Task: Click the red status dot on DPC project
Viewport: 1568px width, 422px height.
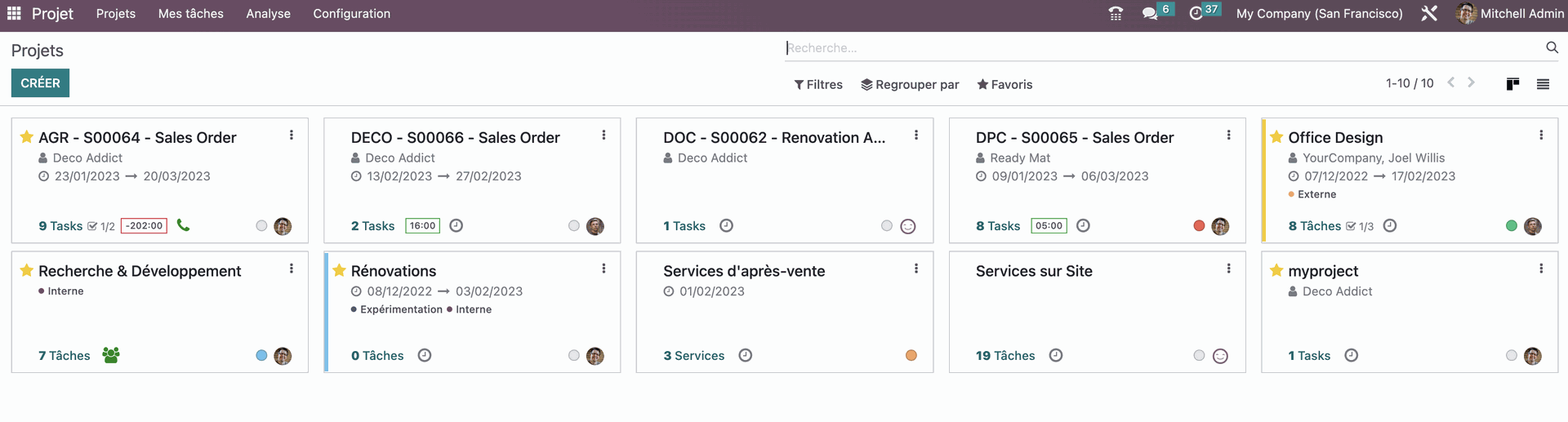Action: [x=1199, y=226]
